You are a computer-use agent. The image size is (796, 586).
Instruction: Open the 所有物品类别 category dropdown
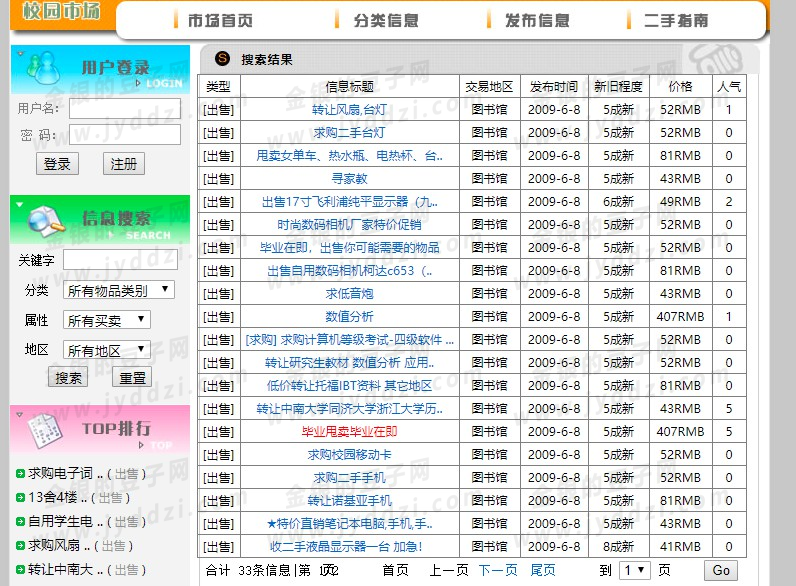pyautogui.click(x=119, y=290)
